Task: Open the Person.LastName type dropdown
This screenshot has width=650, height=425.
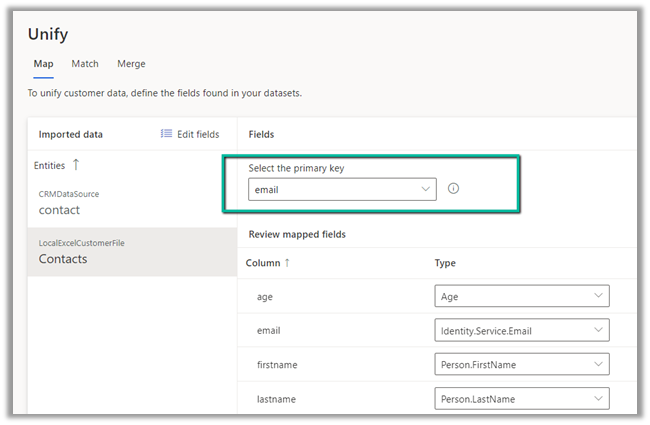Action: [x=522, y=399]
